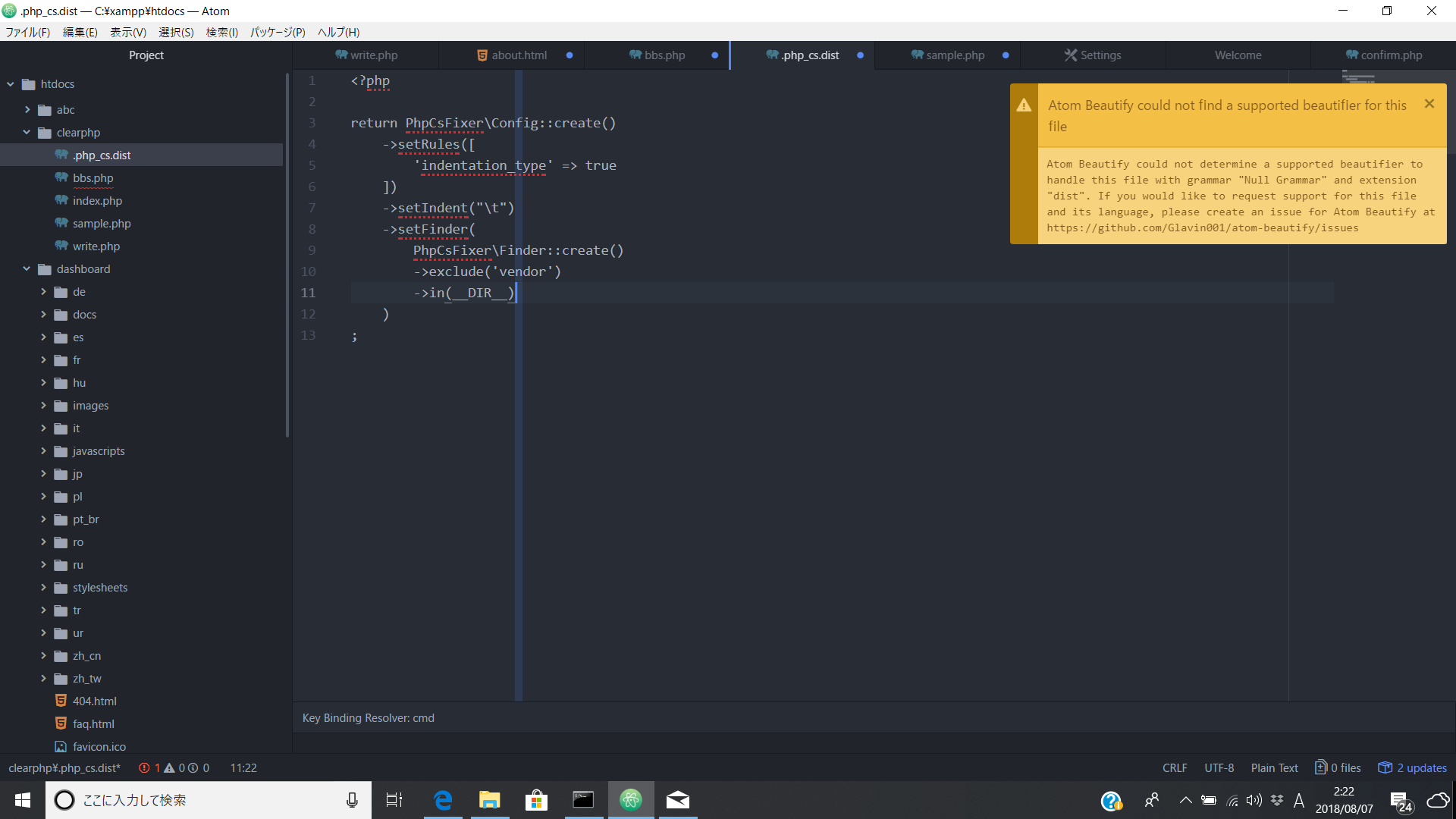Click "Plain Text" to change the grammar
1456x819 pixels.
tap(1274, 767)
